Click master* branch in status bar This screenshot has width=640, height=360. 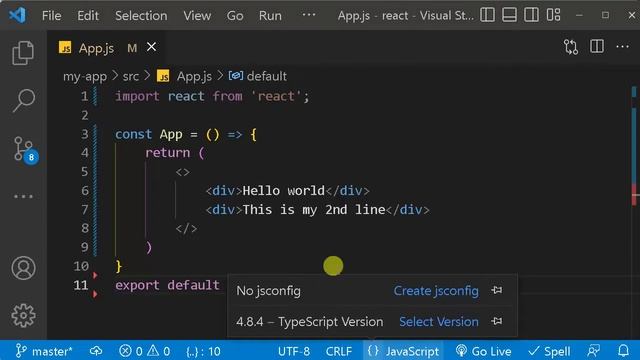[x=44, y=351]
